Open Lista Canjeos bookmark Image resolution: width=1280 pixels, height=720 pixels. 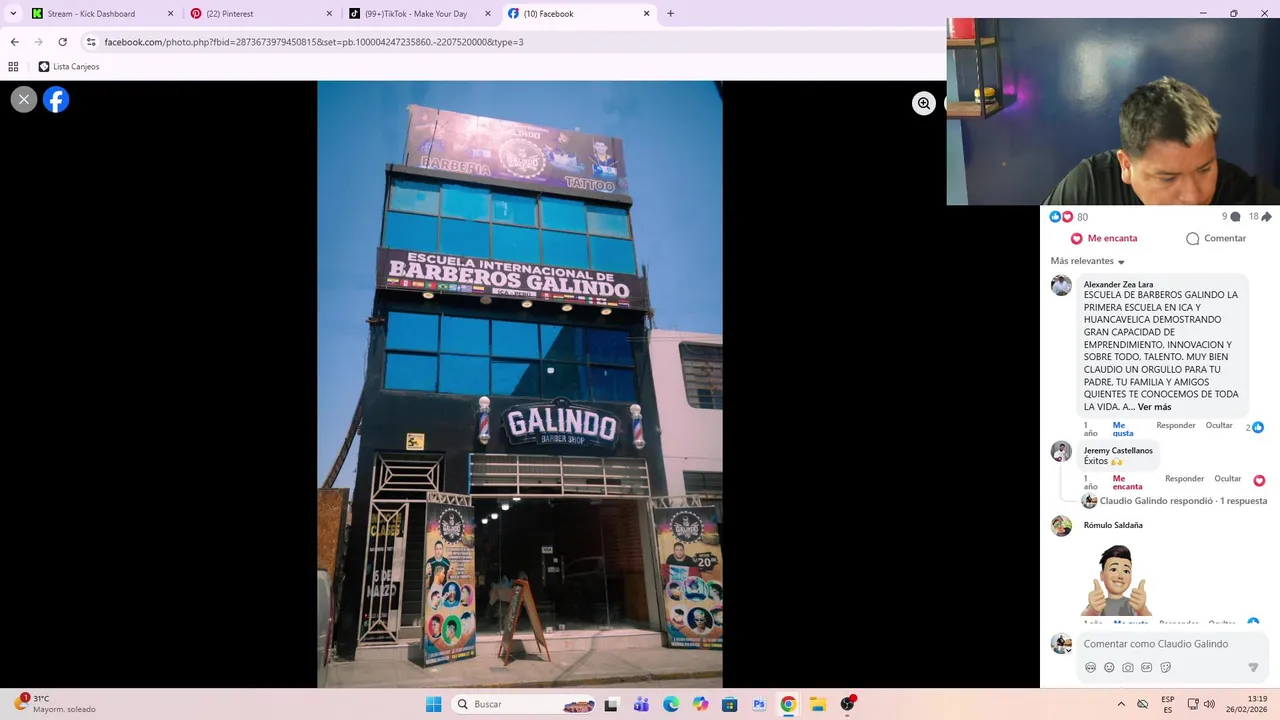click(69, 67)
